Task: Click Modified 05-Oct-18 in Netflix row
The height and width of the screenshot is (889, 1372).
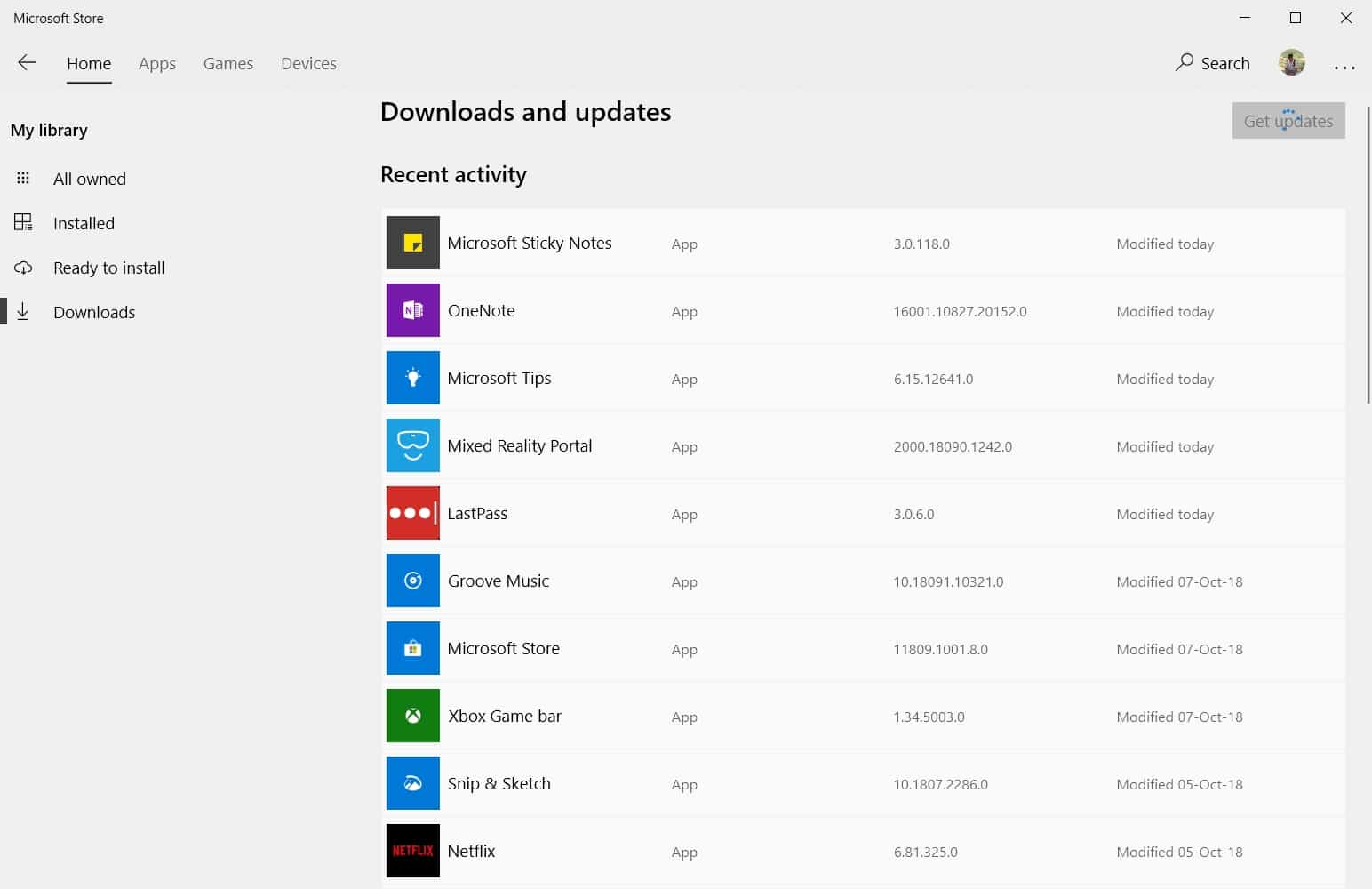Action: point(1179,852)
